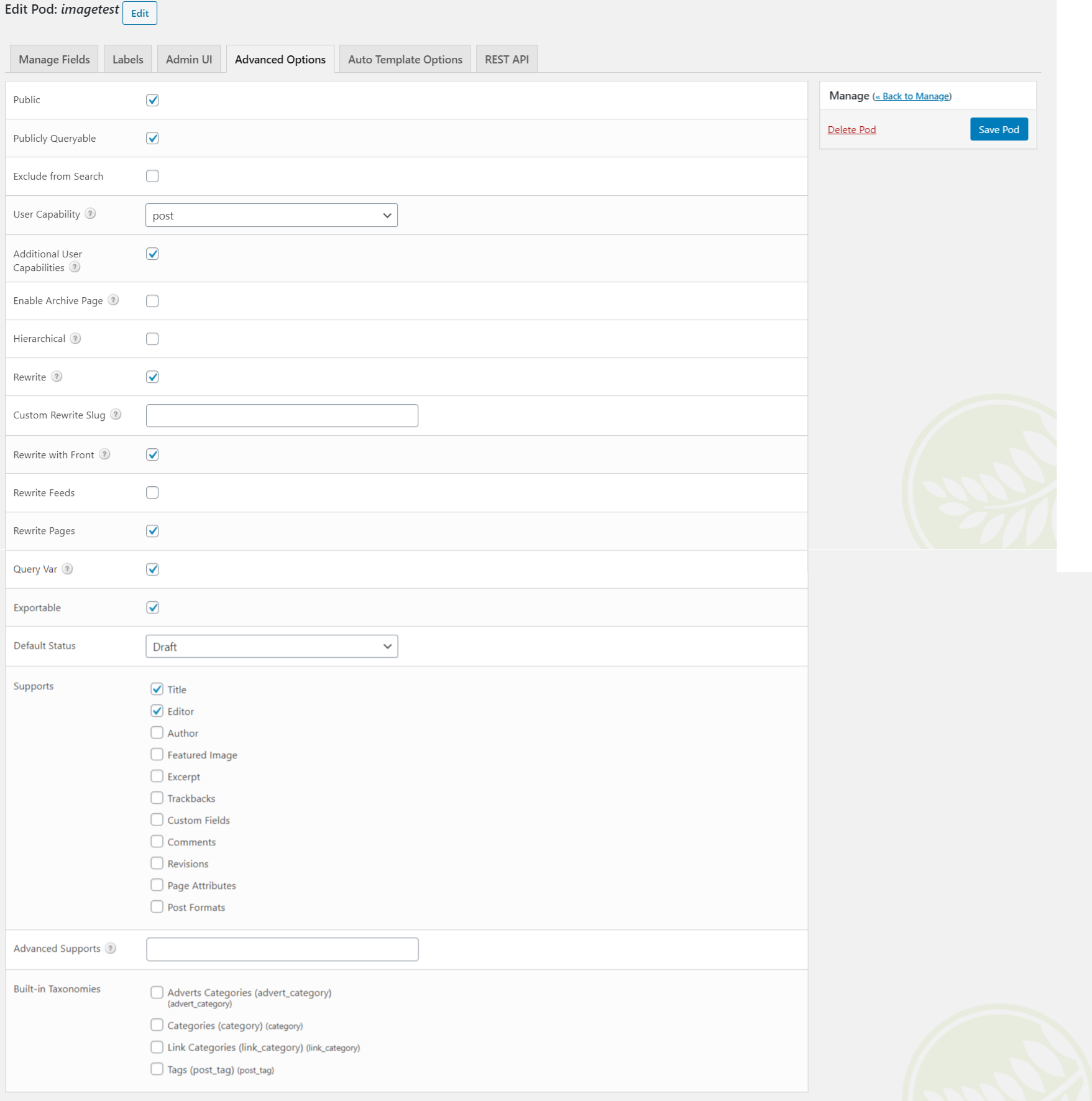
Task: Uncheck the Title support option
Action: (x=157, y=689)
